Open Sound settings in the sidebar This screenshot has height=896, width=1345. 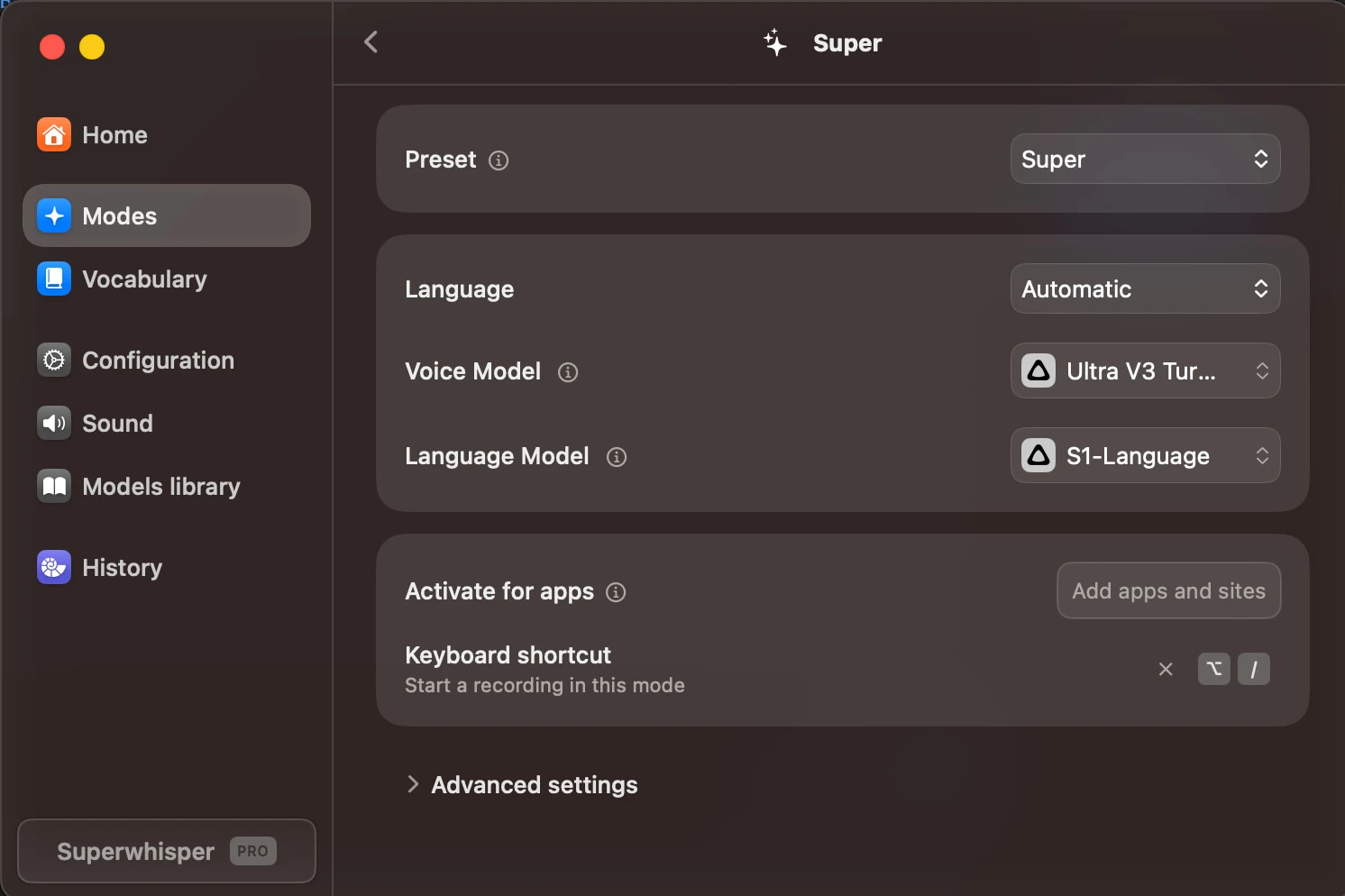tap(167, 424)
